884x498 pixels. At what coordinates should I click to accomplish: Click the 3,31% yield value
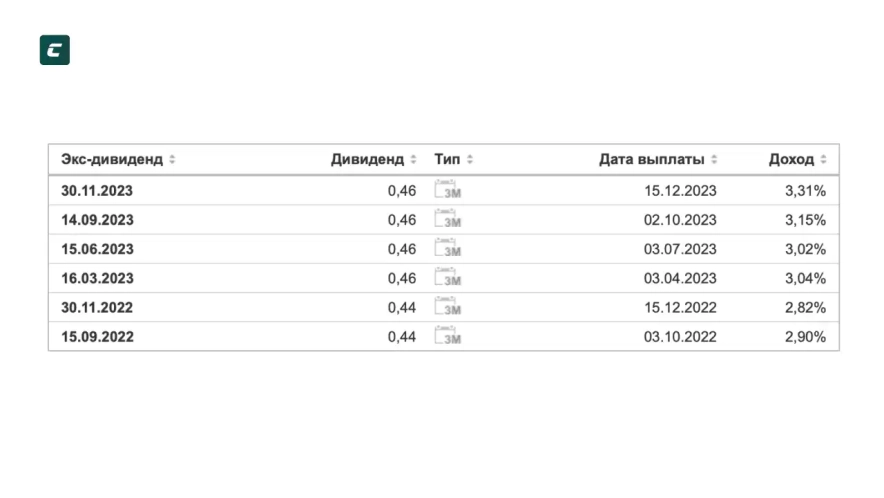(805, 191)
